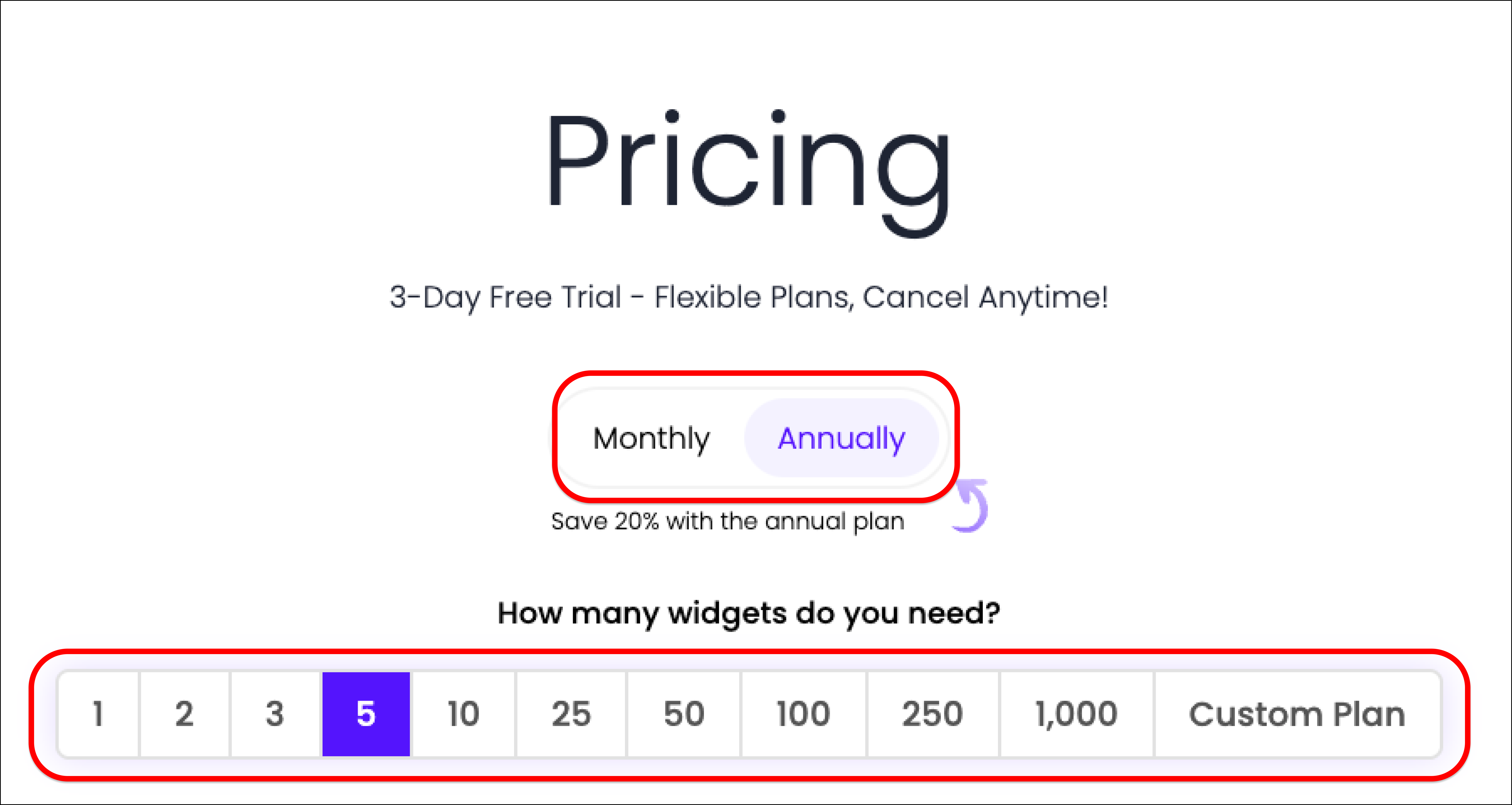The image size is (1512, 805).
Task: Switch billing to Annually
Action: (841, 438)
